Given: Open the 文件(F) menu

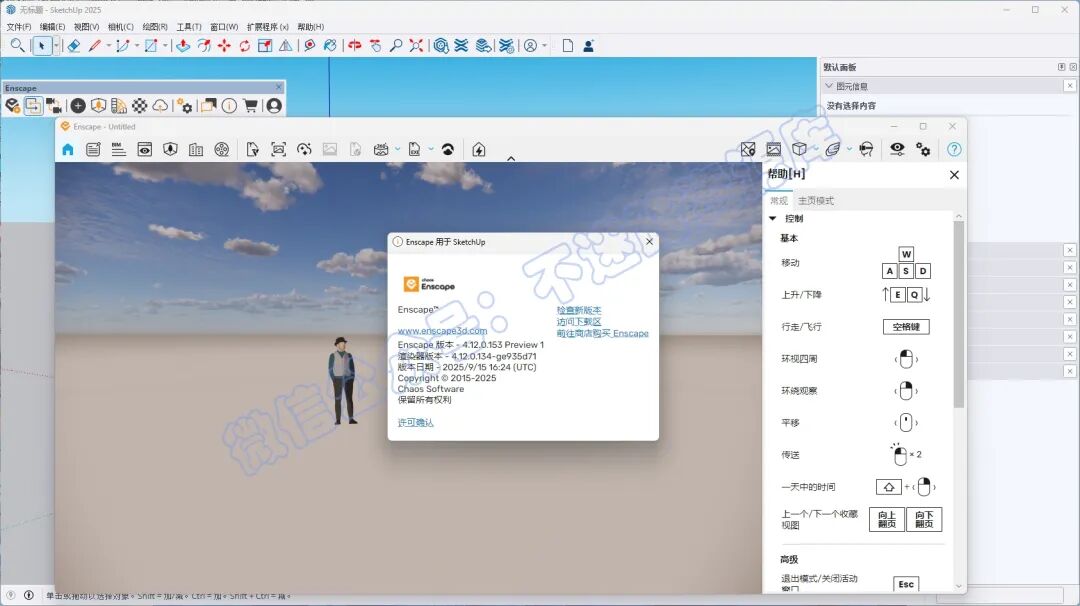Looking at the screenshot, I should pos(19,27).
